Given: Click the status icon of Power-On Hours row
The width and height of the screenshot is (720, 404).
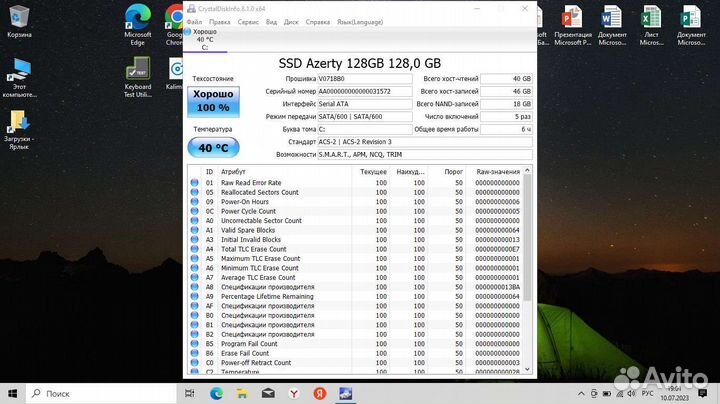Looking at the screenshot, I should pyautogui.click(x=195, y=202).
